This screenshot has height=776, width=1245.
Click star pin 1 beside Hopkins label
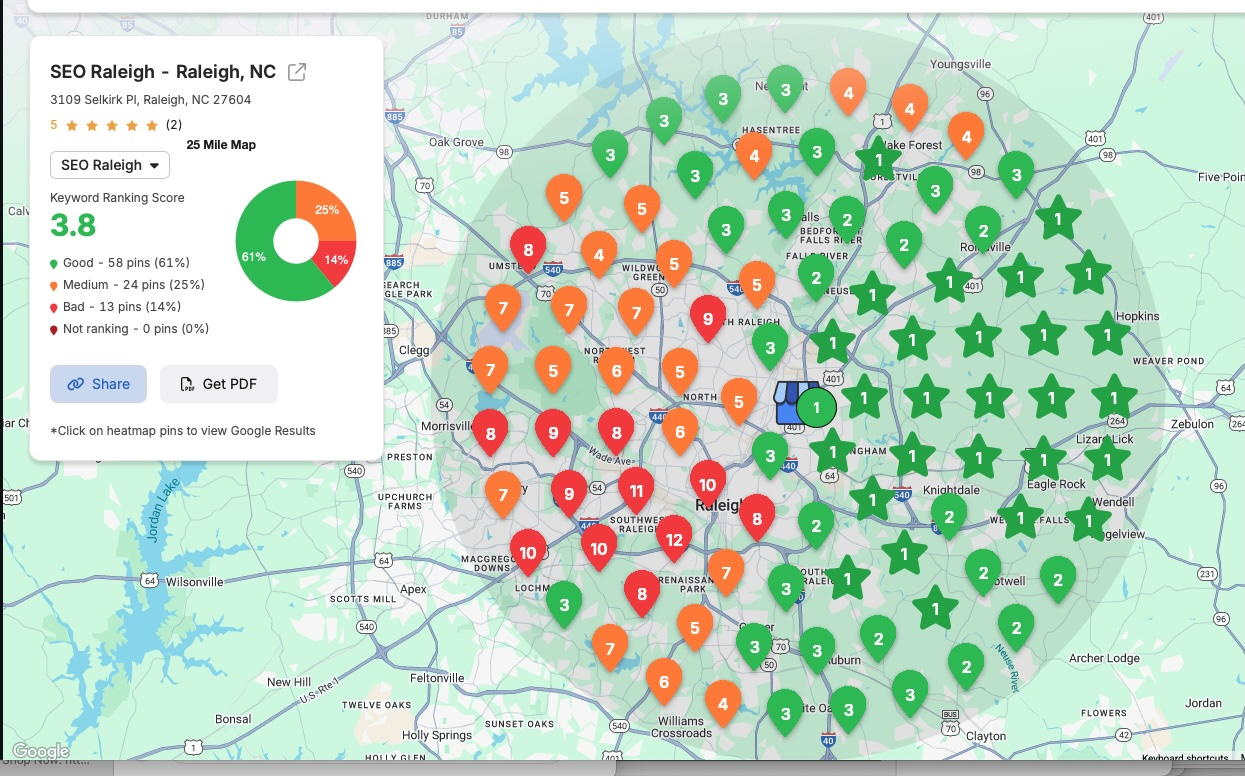(x=1106, y=335)
